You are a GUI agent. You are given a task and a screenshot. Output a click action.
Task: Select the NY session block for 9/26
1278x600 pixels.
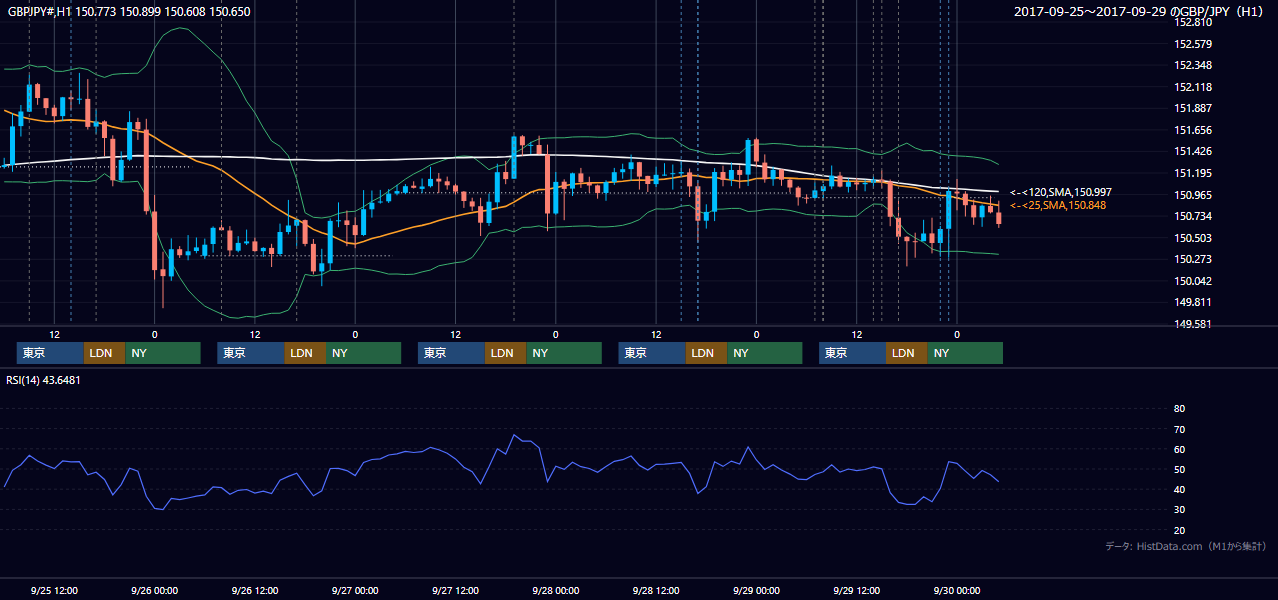[363, 353]
